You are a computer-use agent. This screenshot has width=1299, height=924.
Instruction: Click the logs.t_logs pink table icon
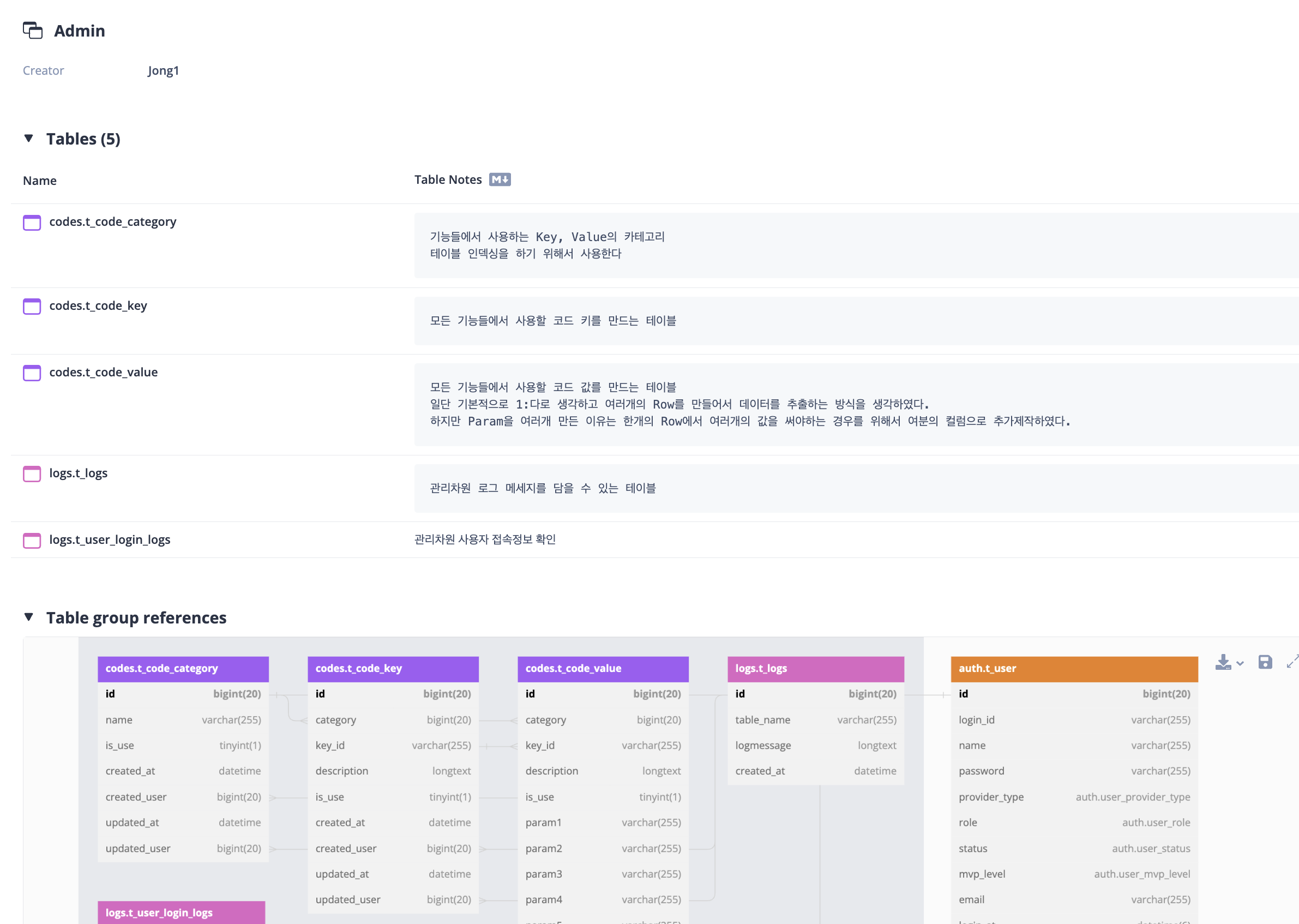(32, 474)
